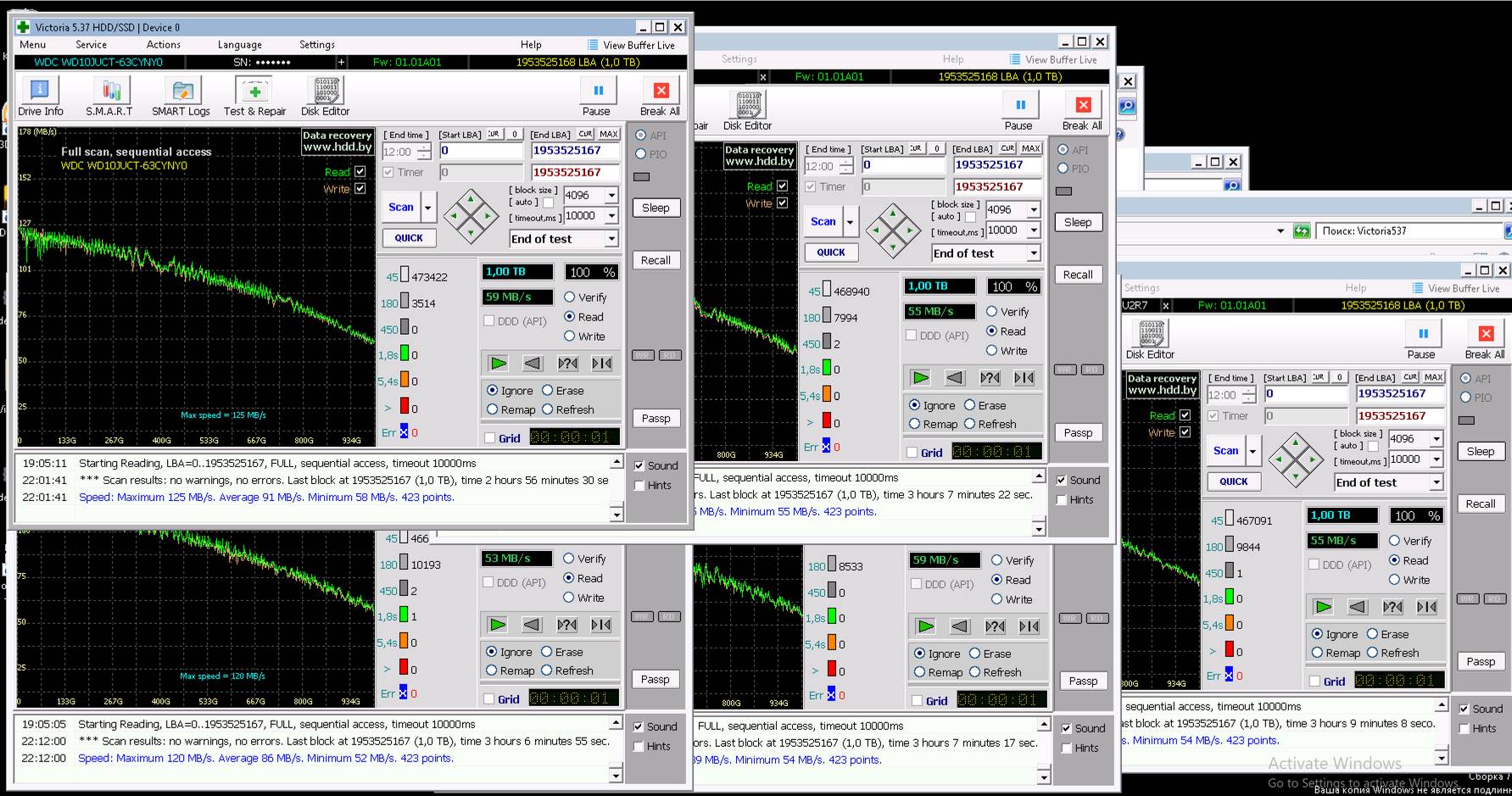Expand End of test dropdown in window showing 467091
This screenshot has height=796, width=1512.
tap(1436, 482)
